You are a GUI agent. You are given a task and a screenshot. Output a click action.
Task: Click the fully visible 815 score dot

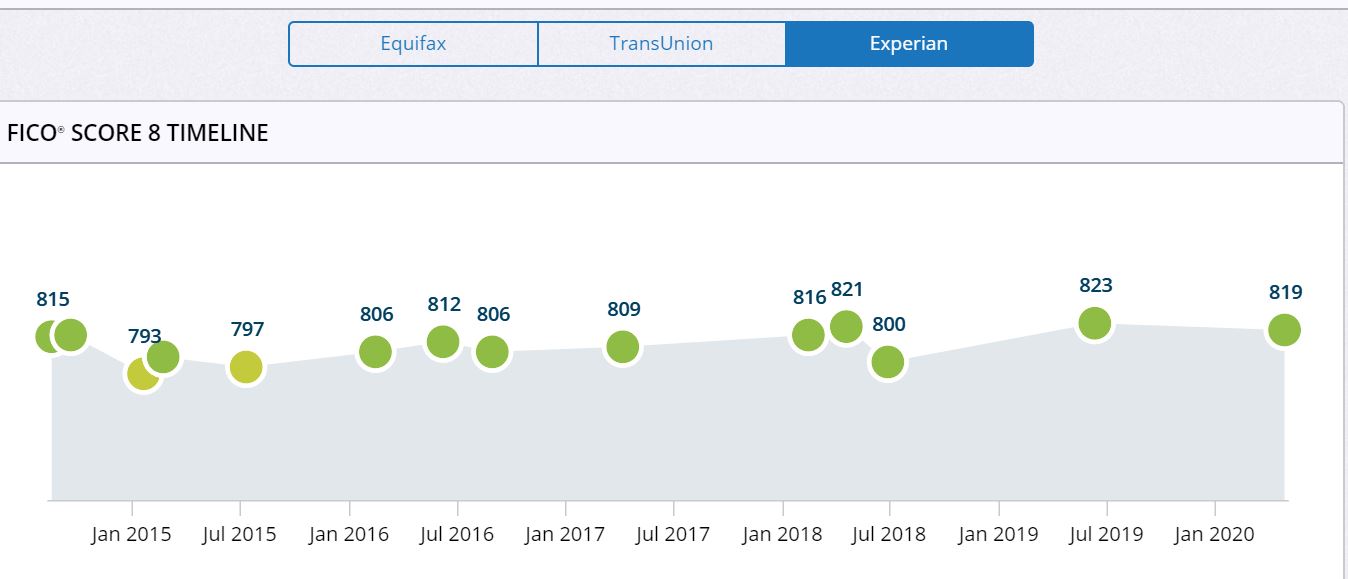(70, 335)
